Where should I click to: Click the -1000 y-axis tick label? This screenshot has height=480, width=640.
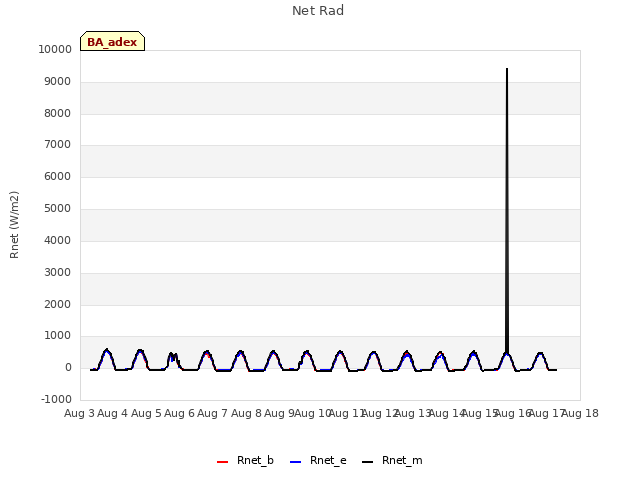56,399
